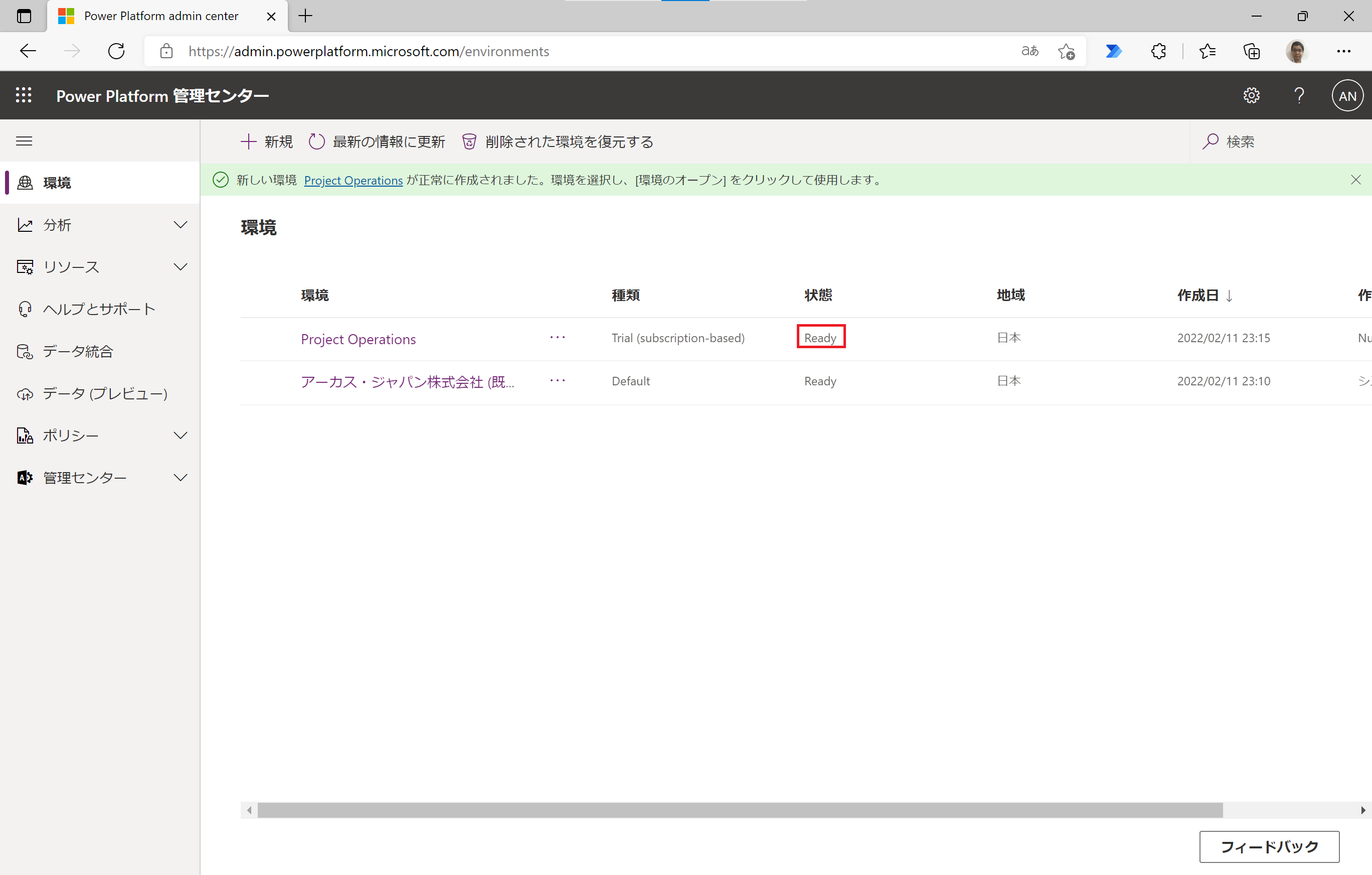Open ヘルプとサポート in the sidebar
The height and width of the screenshot is (875, 1372).
click(100, 309)
